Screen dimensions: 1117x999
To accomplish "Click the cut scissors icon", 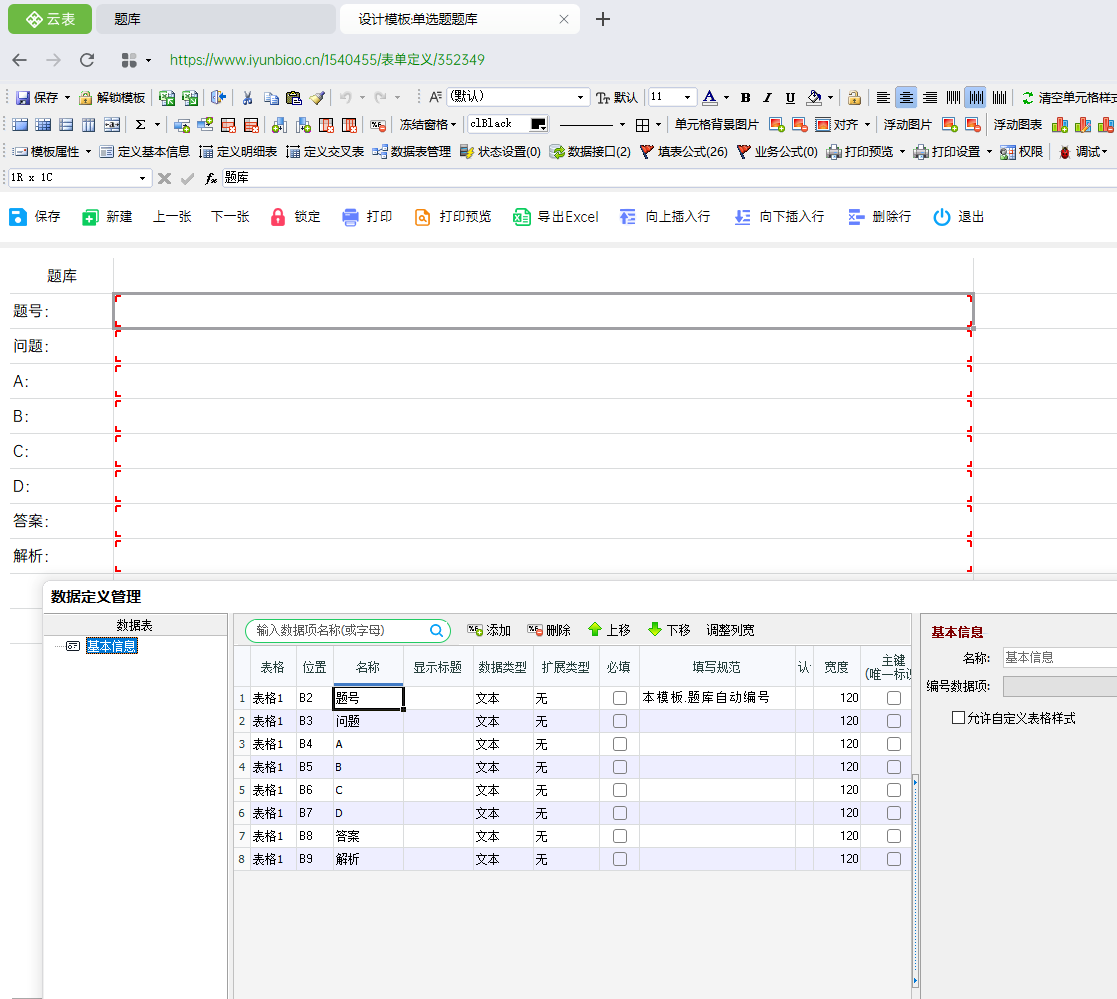I will 247,98.
